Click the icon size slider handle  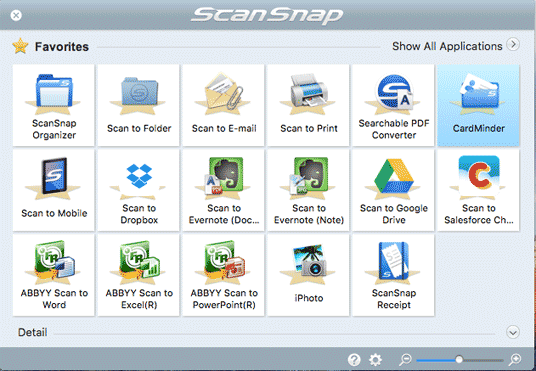pyautogui.click(x=459, y=359)
